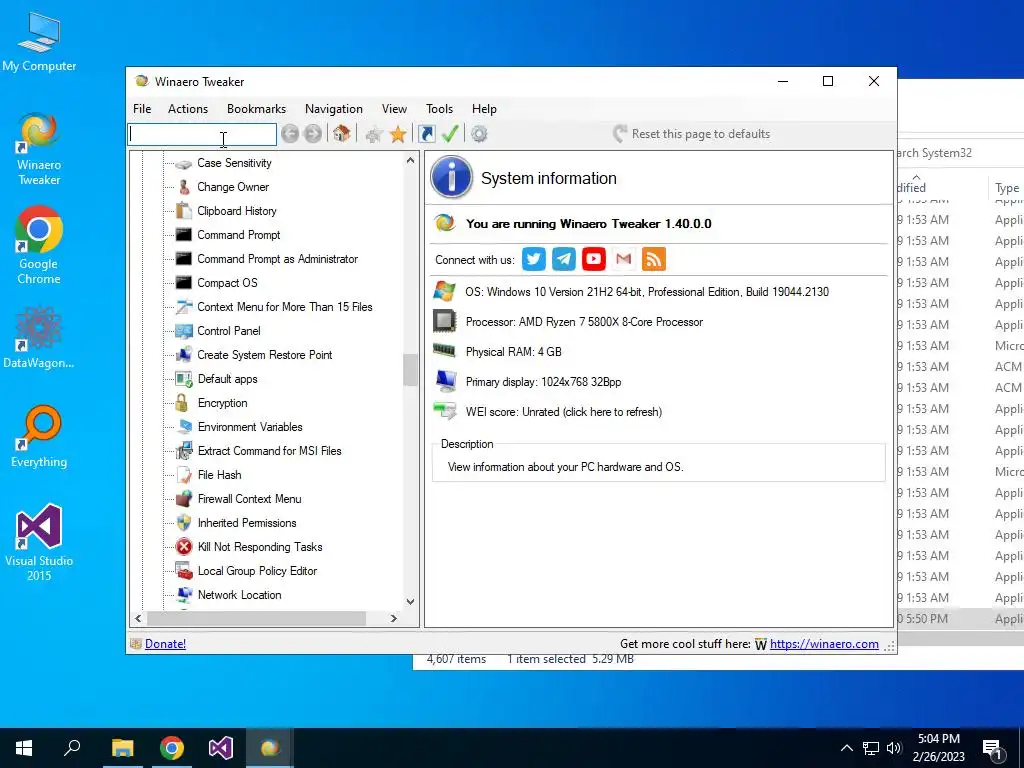
Task: Select Visual Studio 2015 desktop icon
Action: pyautogui.click(x=39, y=542)
